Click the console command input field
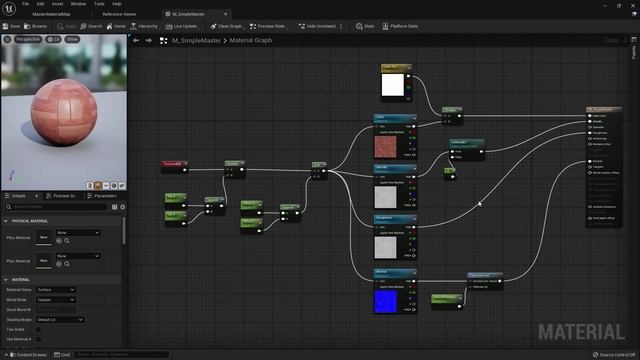Viewport: 640px width, 360px height. [122, 355]
